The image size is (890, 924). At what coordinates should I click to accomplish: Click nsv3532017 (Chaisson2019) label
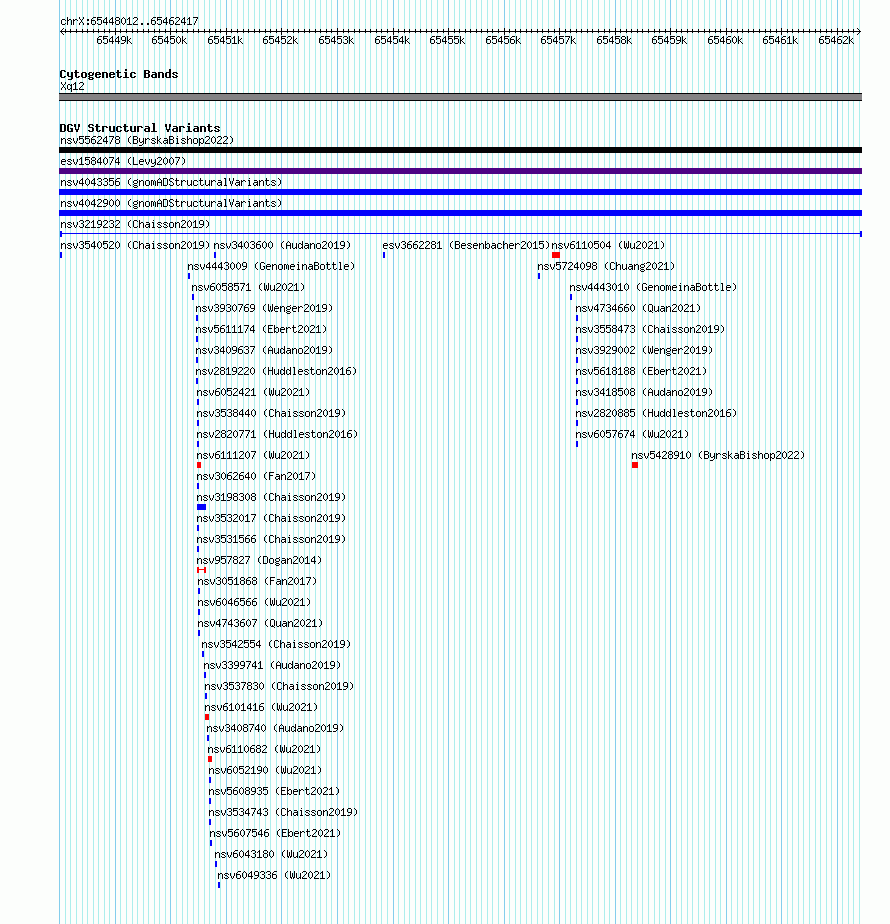click(271, 519)
